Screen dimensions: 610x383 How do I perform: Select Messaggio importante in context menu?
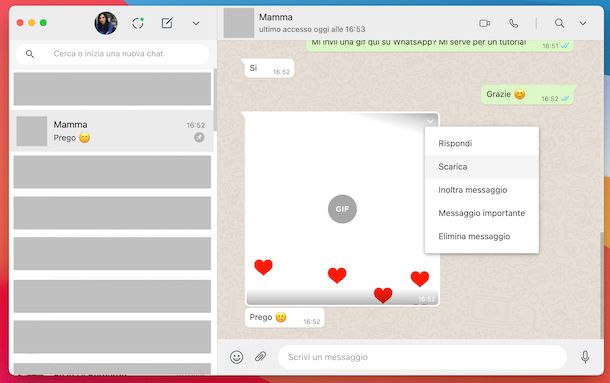[x=482, y=213]
